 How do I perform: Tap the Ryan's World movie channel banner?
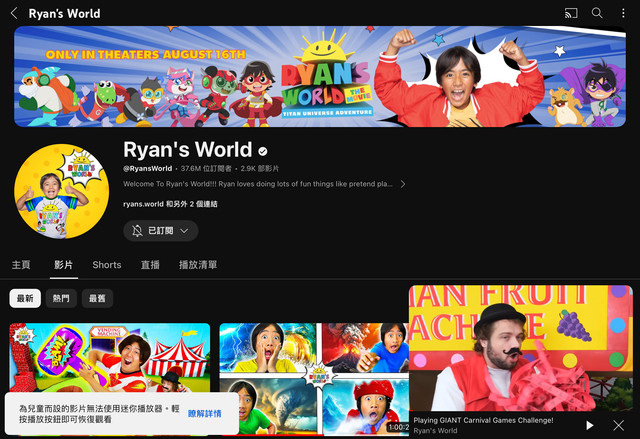[320, 77]
